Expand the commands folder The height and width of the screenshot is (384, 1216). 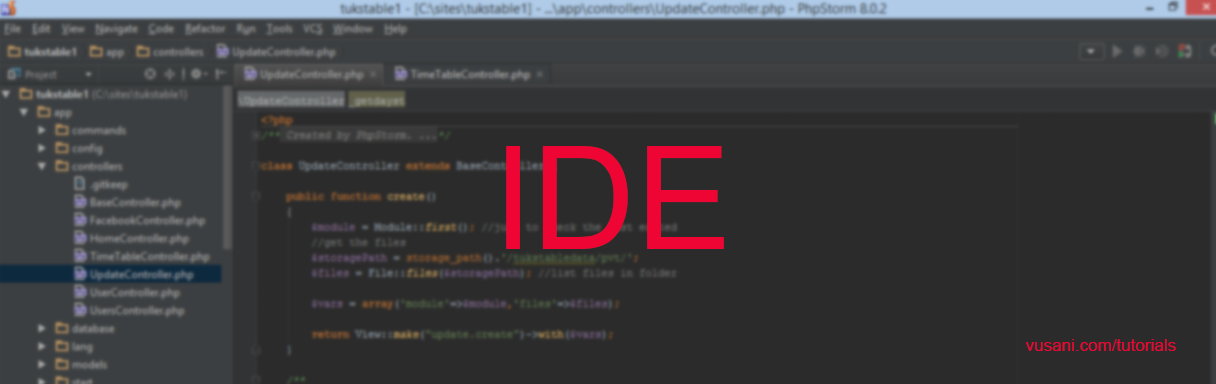pyautogui.click(x=42, y=130)
